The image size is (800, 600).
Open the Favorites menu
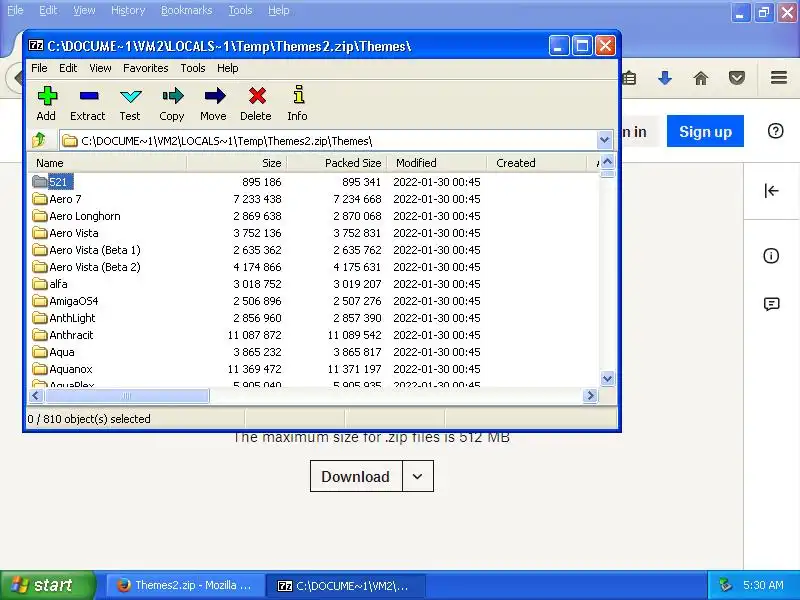click(x=145, y=68)
